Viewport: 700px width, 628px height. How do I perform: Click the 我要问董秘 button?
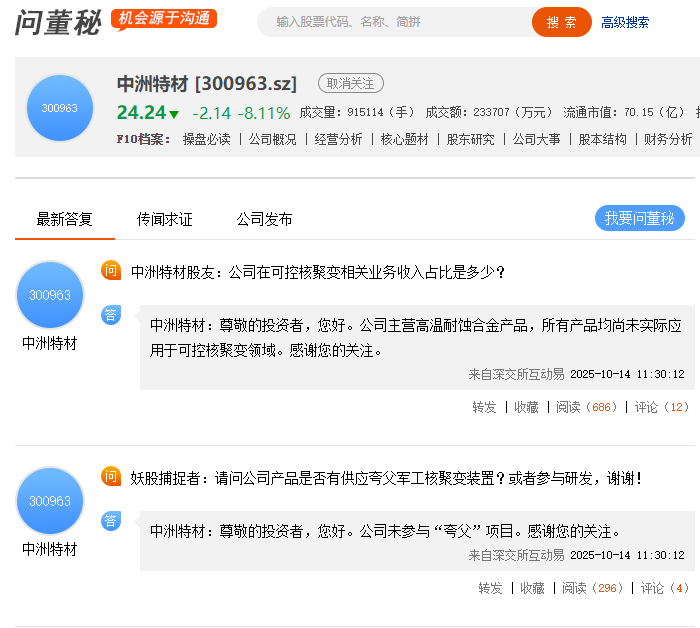click(639, 218)
